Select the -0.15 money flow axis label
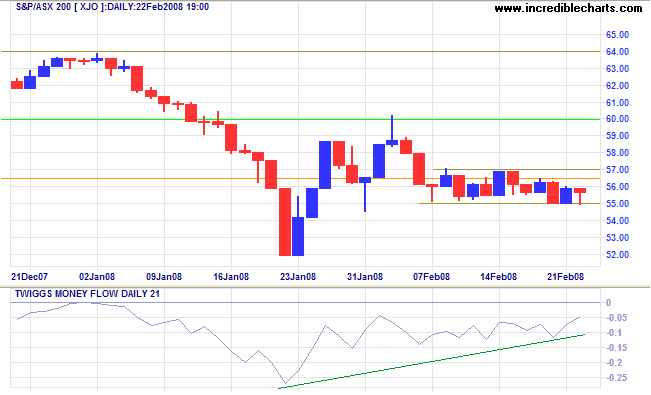 616,348
